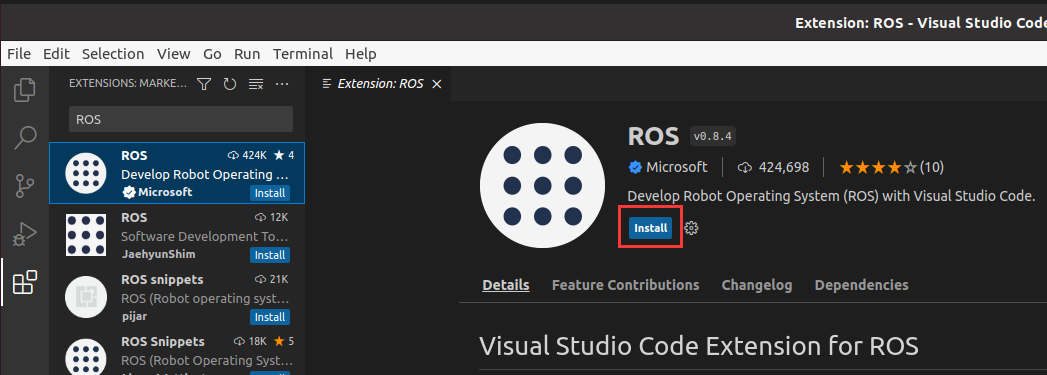Focus the extensions search box containing ROS
This screenshot has height=375, width=1047.
point(181,119)
